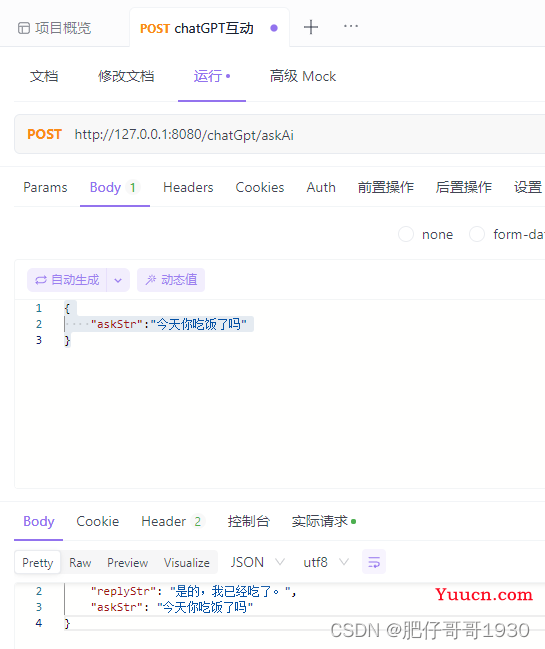
Task: Expand the 自动生成 dropdown arrow
Action: tap(118, 280)
